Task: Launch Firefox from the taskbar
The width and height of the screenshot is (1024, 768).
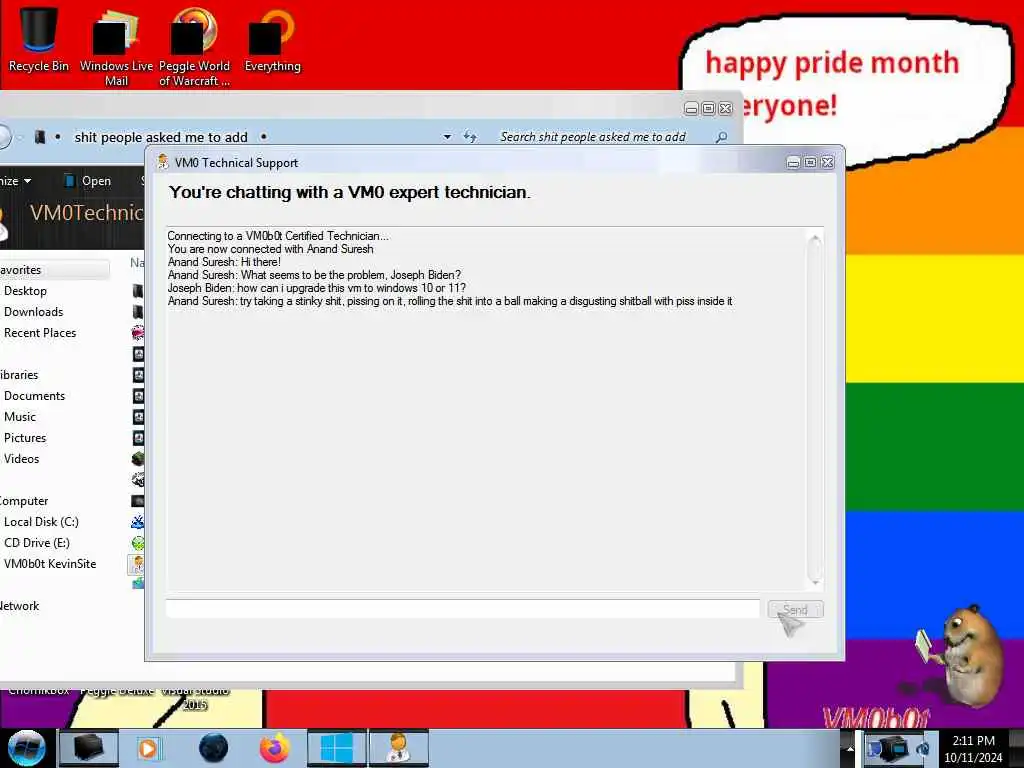Action: point(275,748)
